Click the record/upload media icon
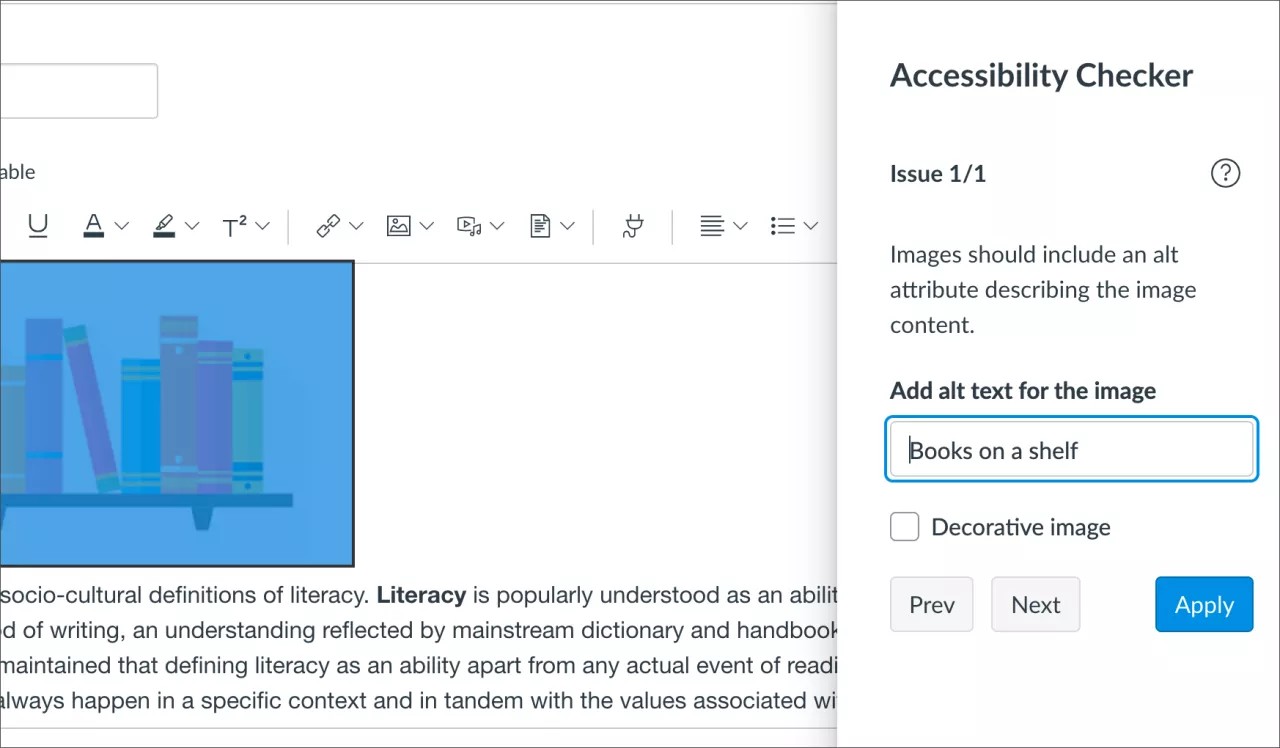This screenshot has height=748, width=1280. [x=469, y=226]
